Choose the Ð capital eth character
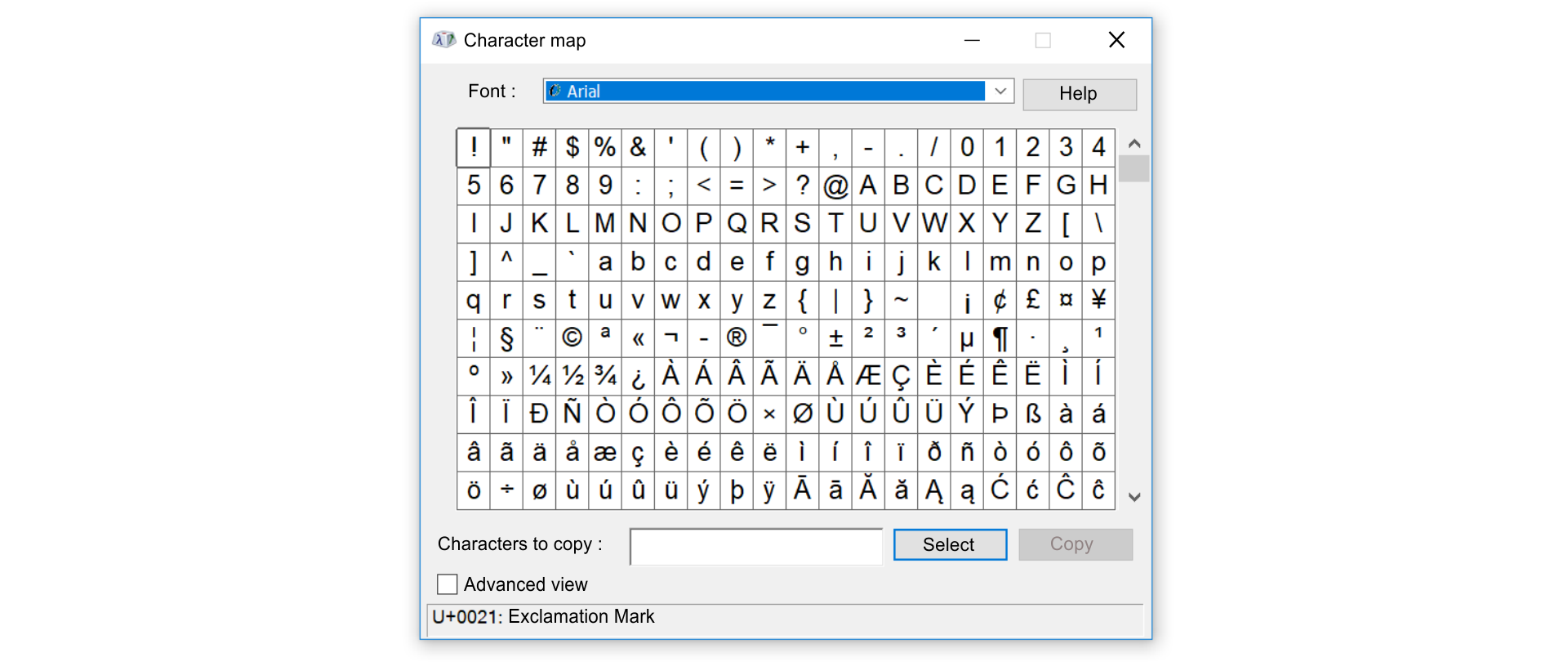The width and height of the screenshot is (1568, 662). pos(539,414)
